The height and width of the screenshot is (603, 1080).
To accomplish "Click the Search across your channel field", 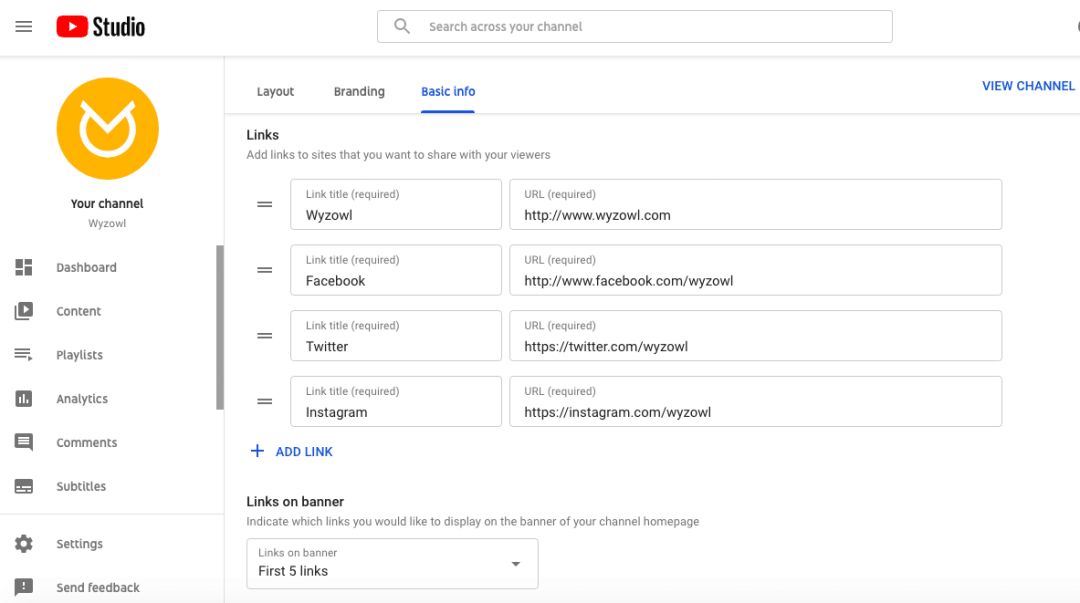I will click(x=634, y=26).
